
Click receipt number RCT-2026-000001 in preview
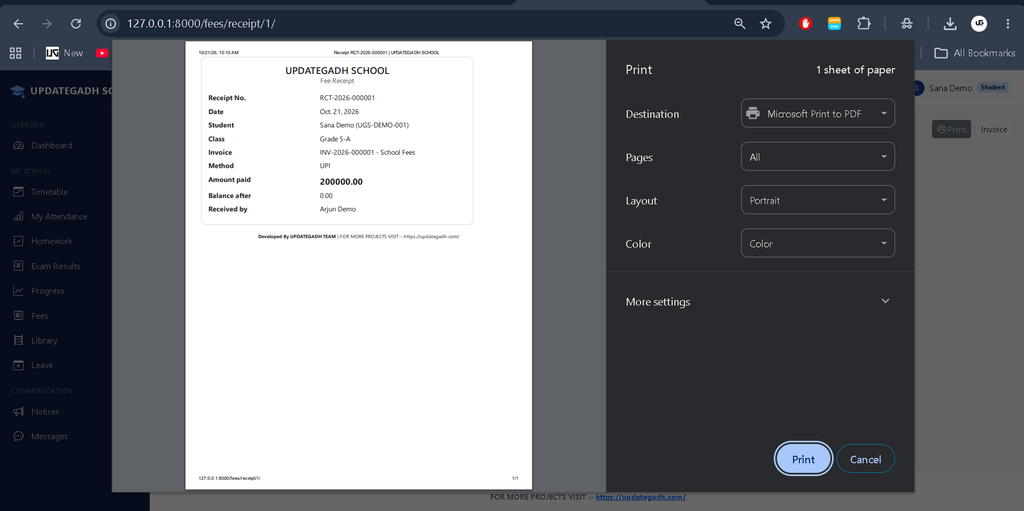[x=347, y=98]
